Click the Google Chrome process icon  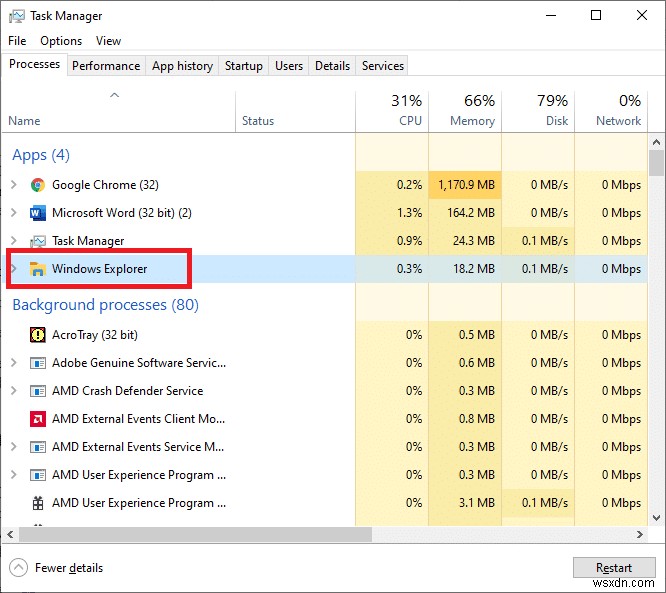pyautogui.click(x=38, y=185)
